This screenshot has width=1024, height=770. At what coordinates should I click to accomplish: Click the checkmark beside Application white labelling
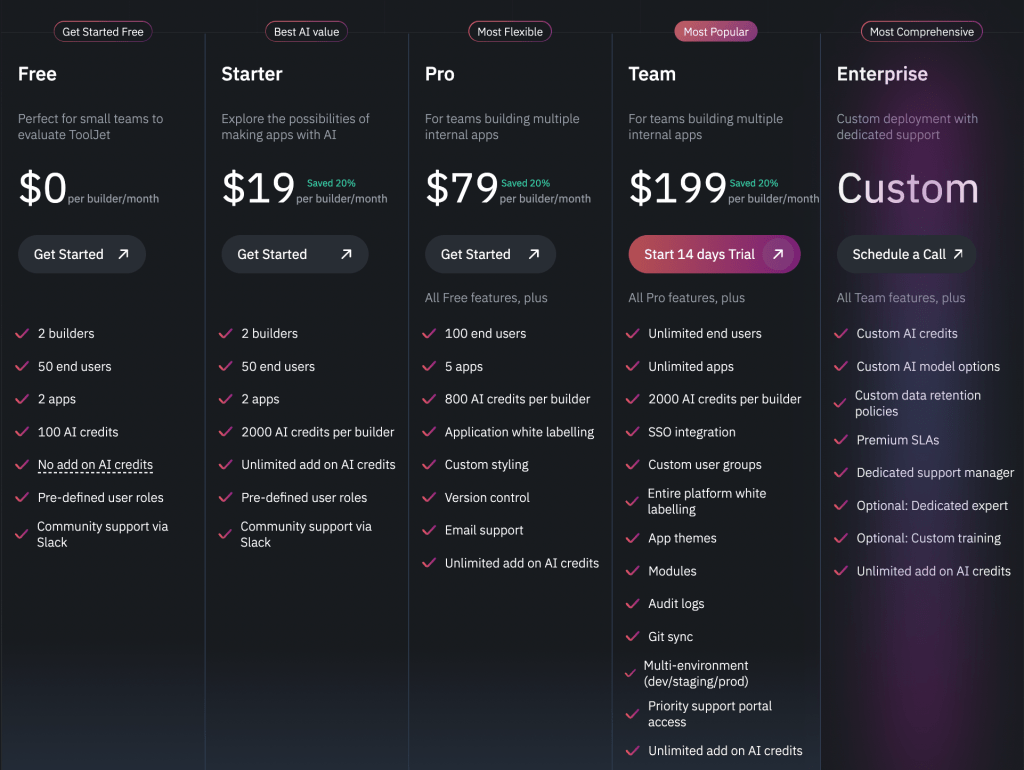[x=428, y=432]
